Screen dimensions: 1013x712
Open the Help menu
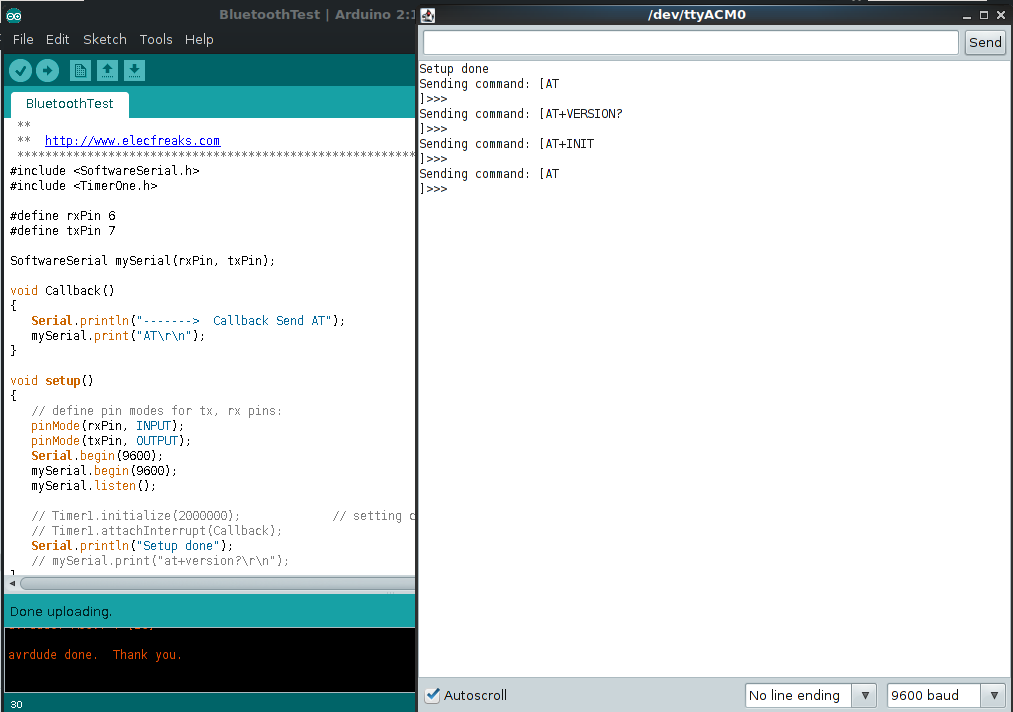(x=199, y=39)
